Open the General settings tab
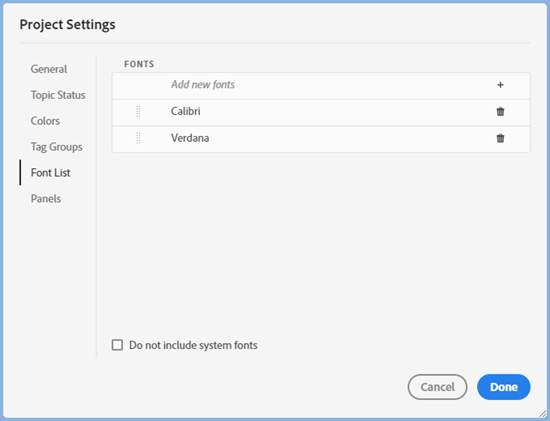This screenshot has height=421, width=550. click(49, 69)
